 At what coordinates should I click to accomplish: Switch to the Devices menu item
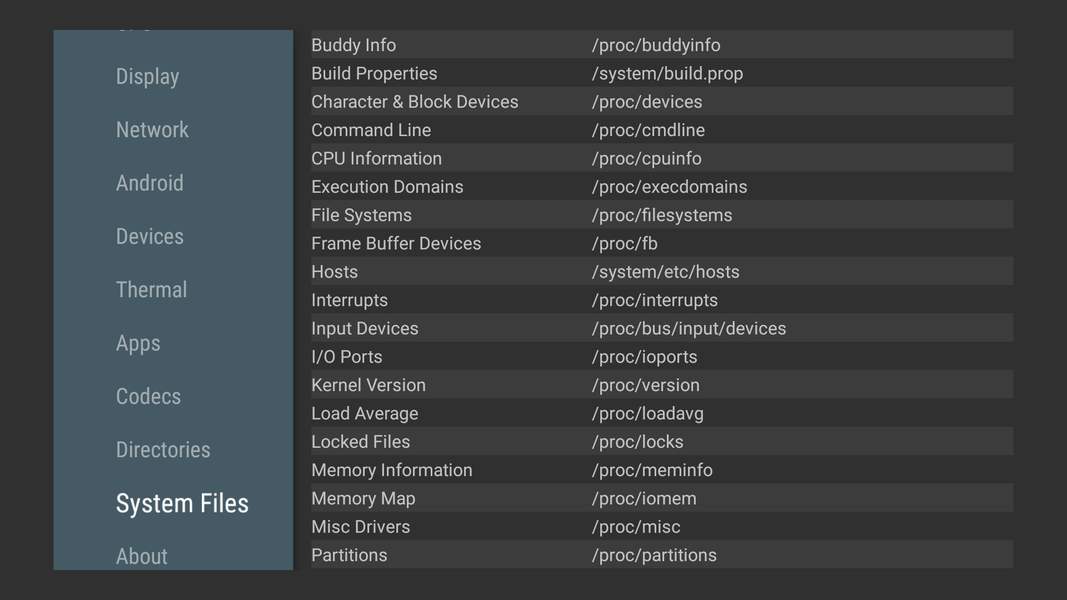point(150,237)
